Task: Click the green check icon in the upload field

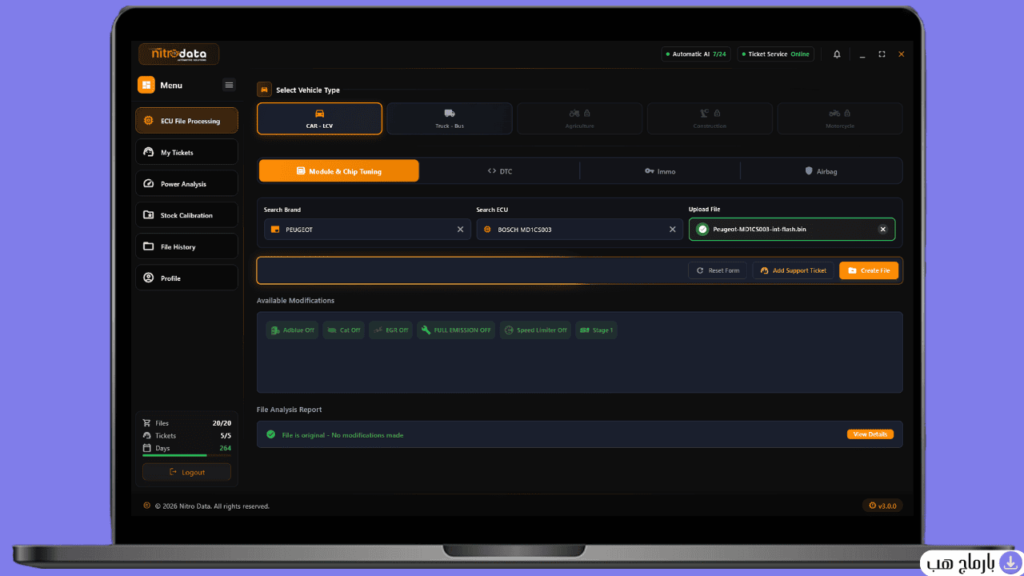Action: [x=702, y=229]
